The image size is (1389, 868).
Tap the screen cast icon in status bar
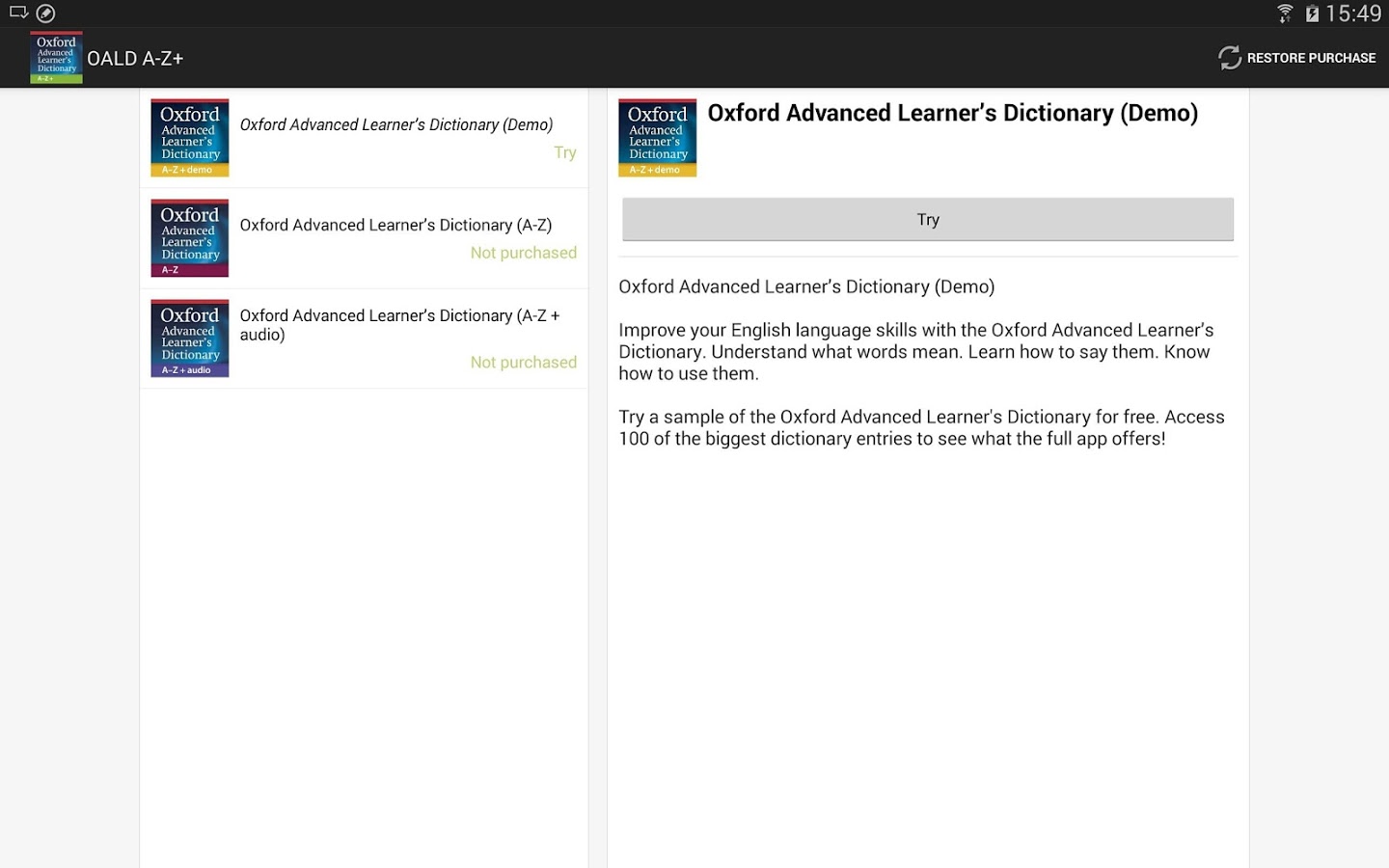(18, 13)
